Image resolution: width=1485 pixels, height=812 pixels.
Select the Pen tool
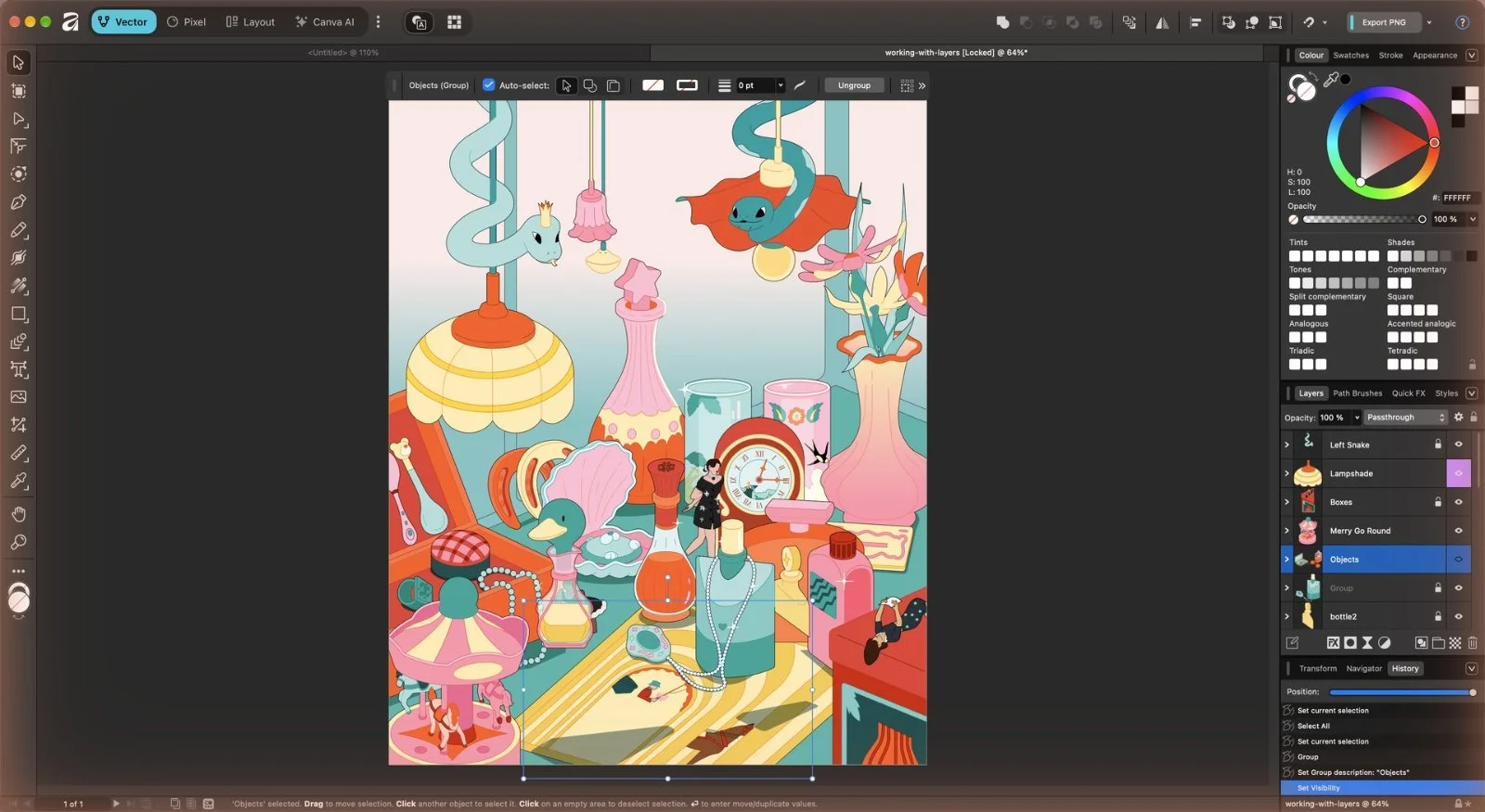click(18, 202)
